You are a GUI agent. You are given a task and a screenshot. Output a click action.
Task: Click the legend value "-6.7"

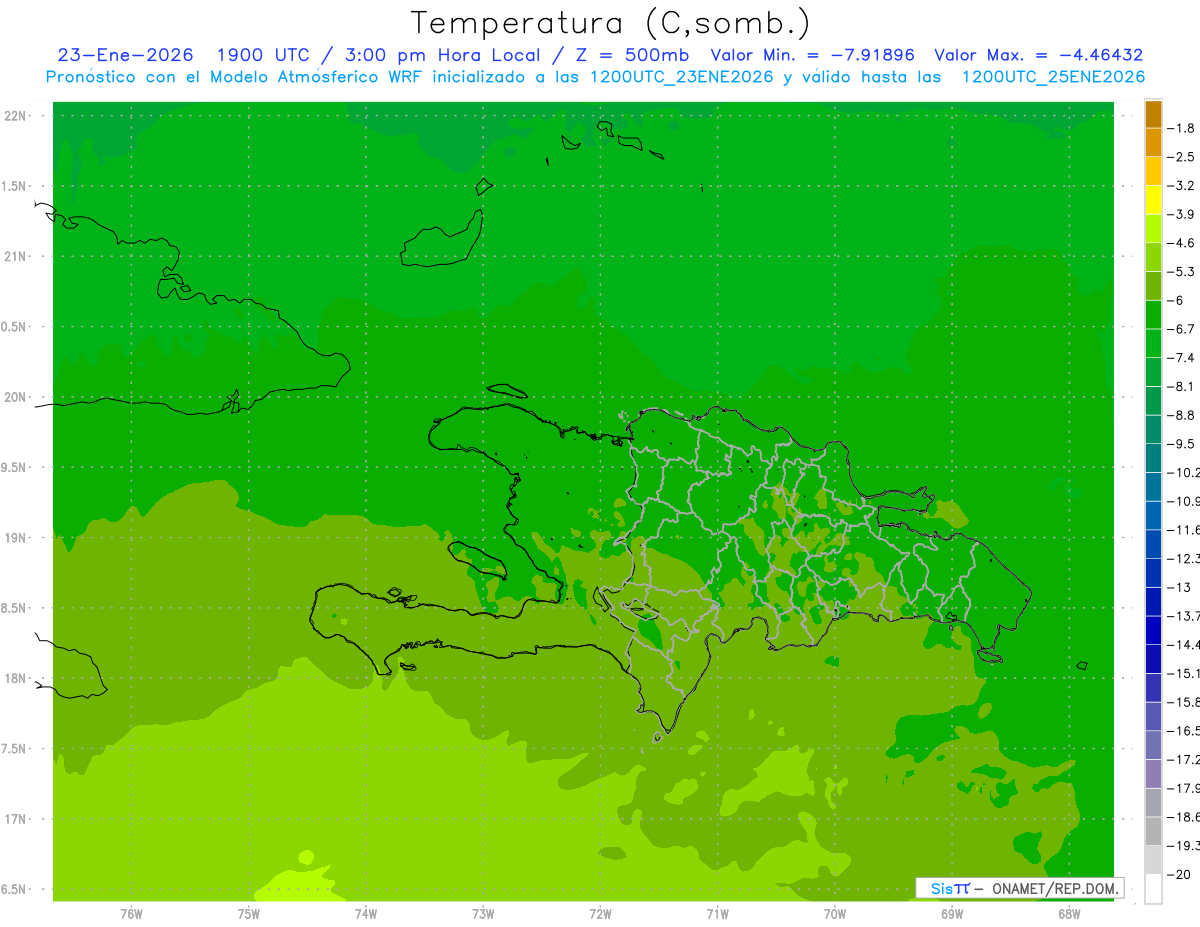1182,329
